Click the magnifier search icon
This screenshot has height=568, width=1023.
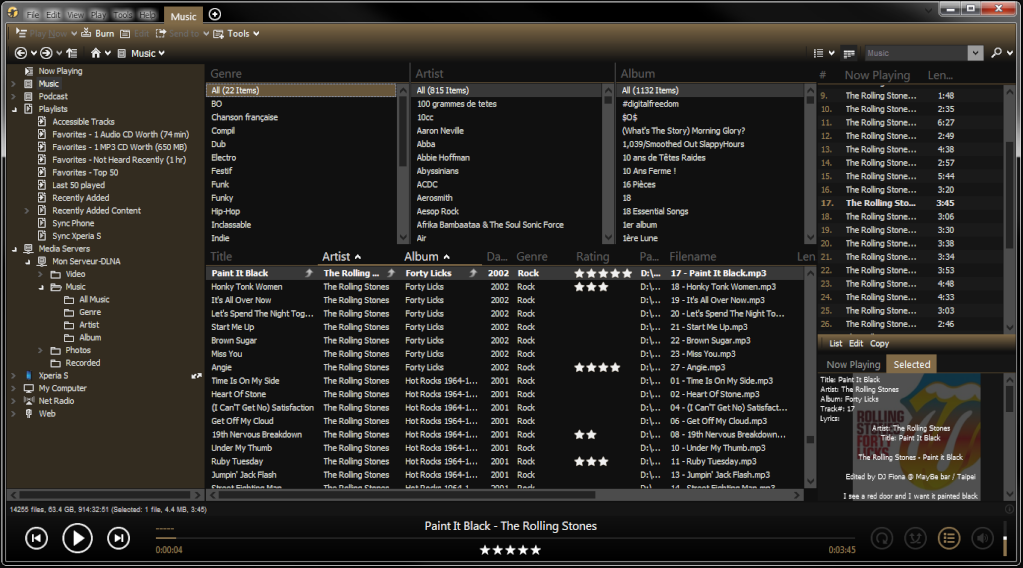(x=996, y=53)
